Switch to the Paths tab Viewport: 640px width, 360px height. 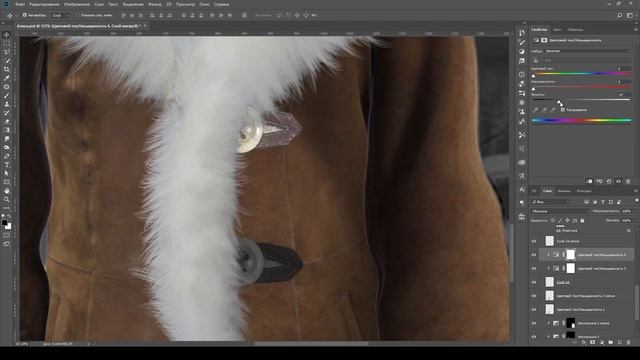coord(584,191)
